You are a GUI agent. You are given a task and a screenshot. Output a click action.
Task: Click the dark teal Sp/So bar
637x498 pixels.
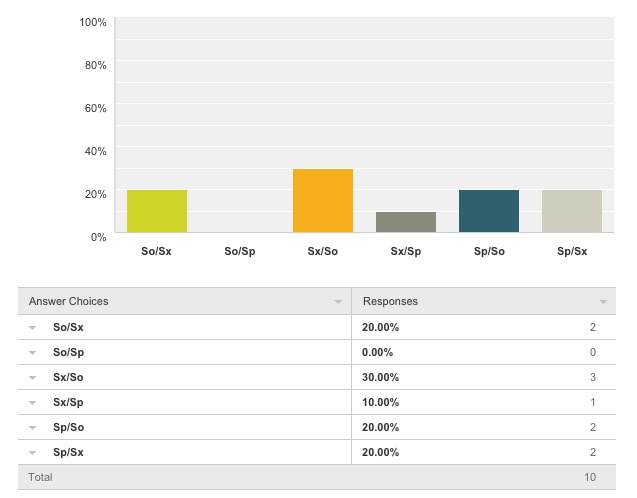(x=488, y=211)
